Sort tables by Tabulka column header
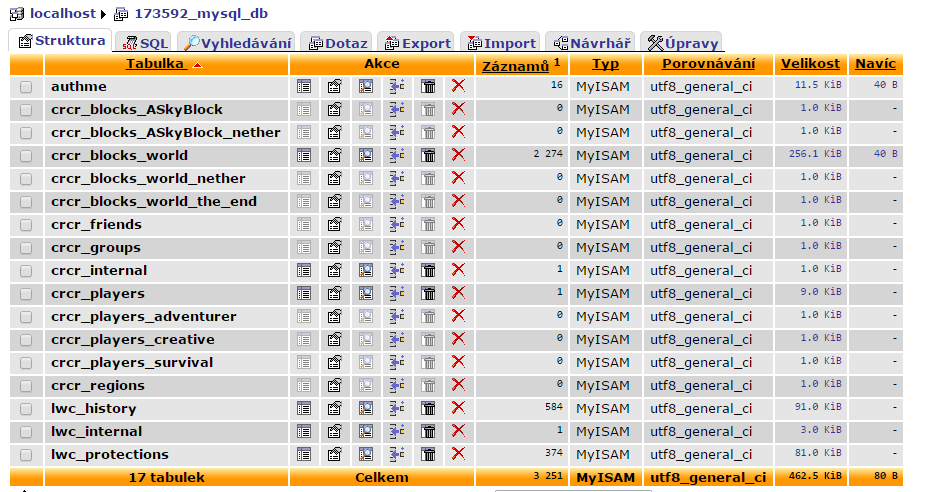 (155, 65)
